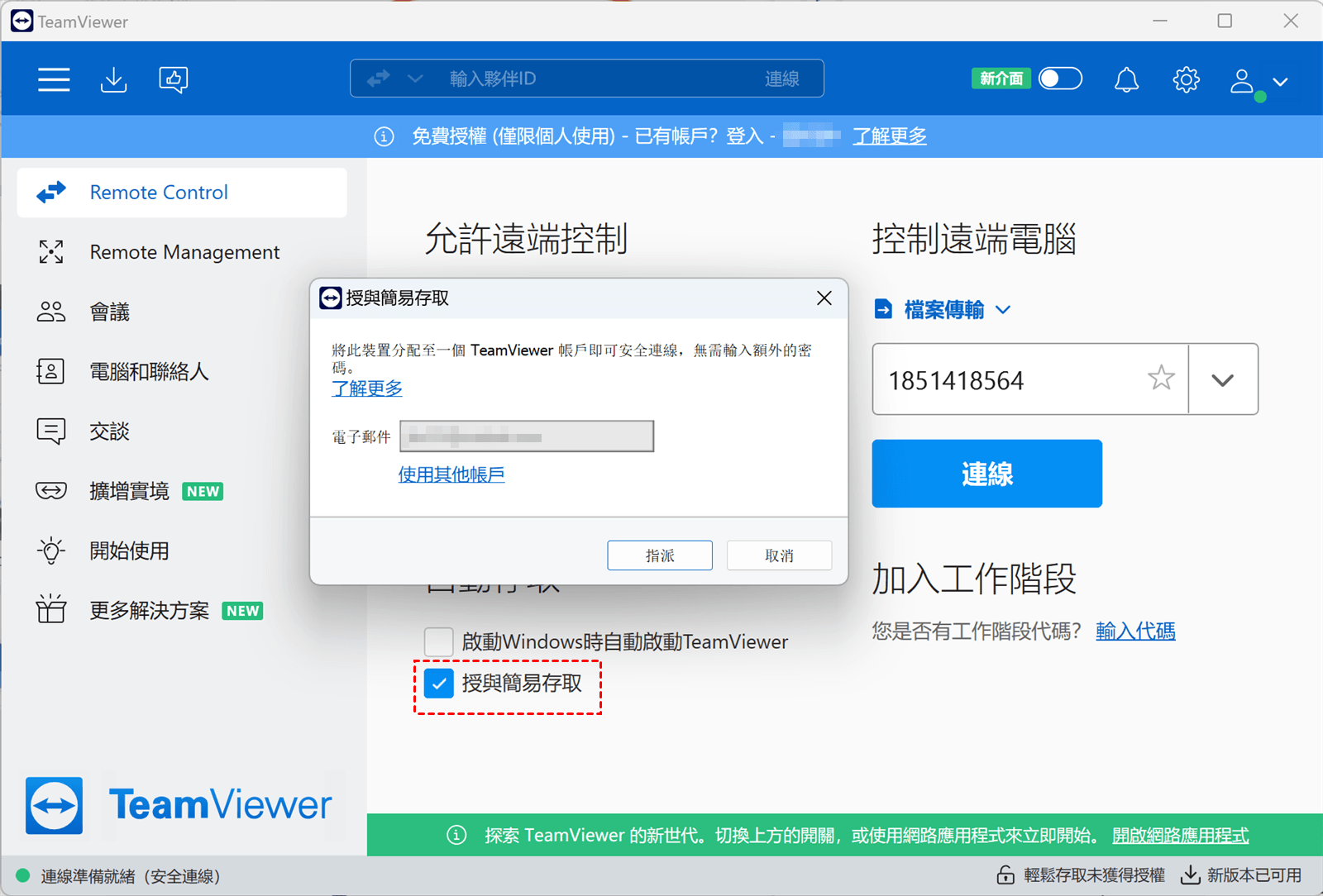Uncheck the 授與簡易存取 checkbox
The height and width of the screenshot is (896, 1323).
439,684
